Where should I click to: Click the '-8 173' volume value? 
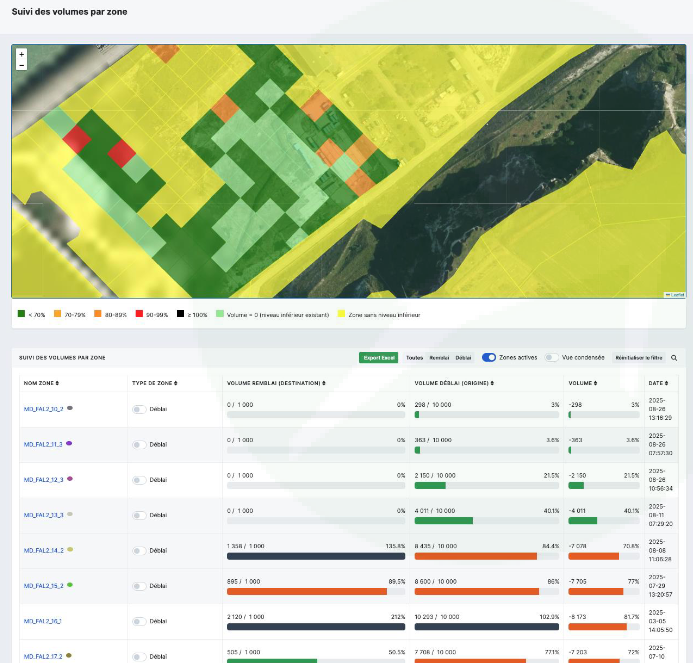[577, 617]
